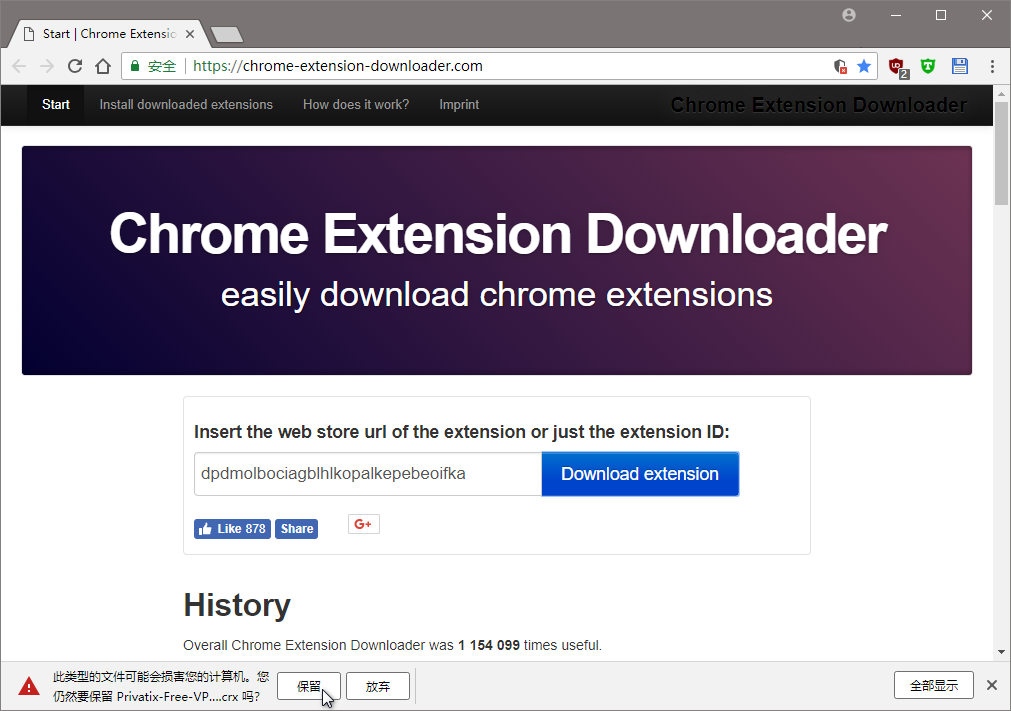Click the Facebook Share button
Image resolution: width=1011 pixels, height=711 pixels.
[x=297, y=529]
